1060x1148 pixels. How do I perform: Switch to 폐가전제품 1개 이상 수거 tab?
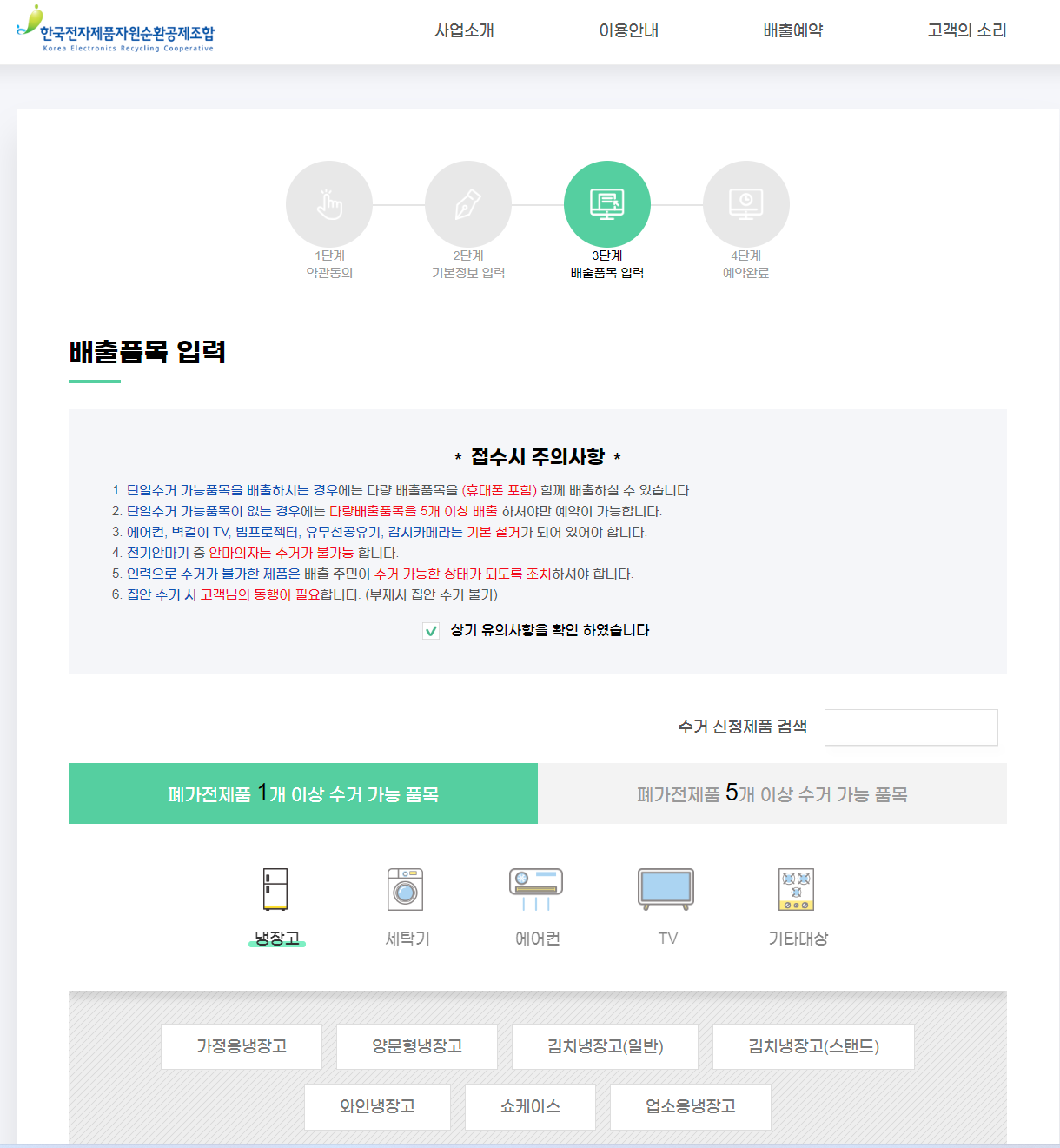pyautogui.click(x=303, y=793)
